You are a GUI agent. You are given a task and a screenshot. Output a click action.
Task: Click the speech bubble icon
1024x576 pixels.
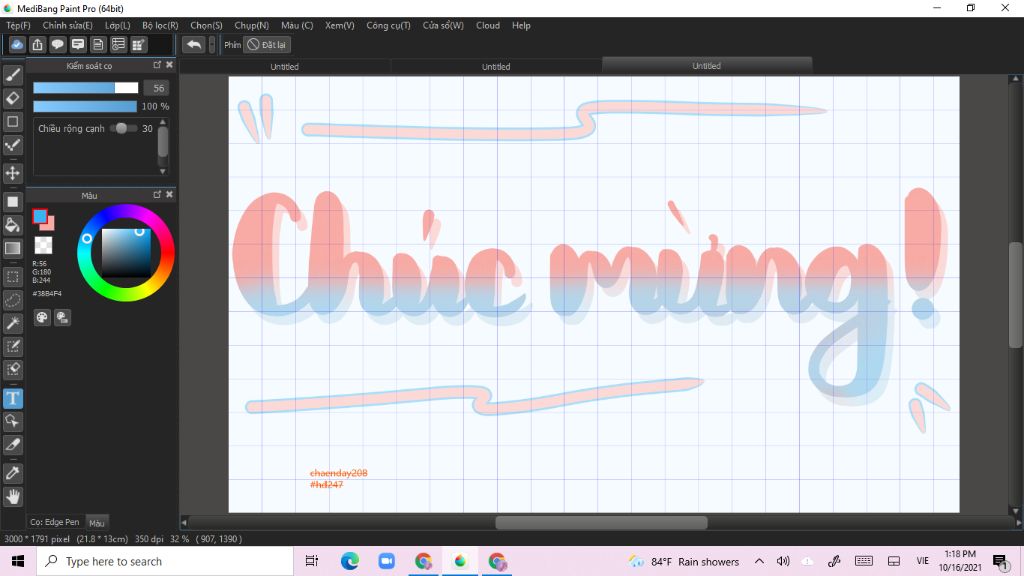pos(57,44)
